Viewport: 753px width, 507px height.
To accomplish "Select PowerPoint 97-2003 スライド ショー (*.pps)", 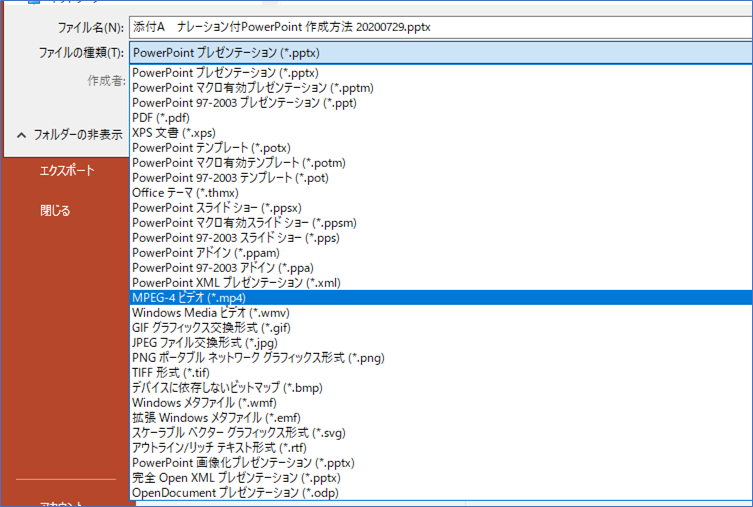I will (x=441, y=238).
